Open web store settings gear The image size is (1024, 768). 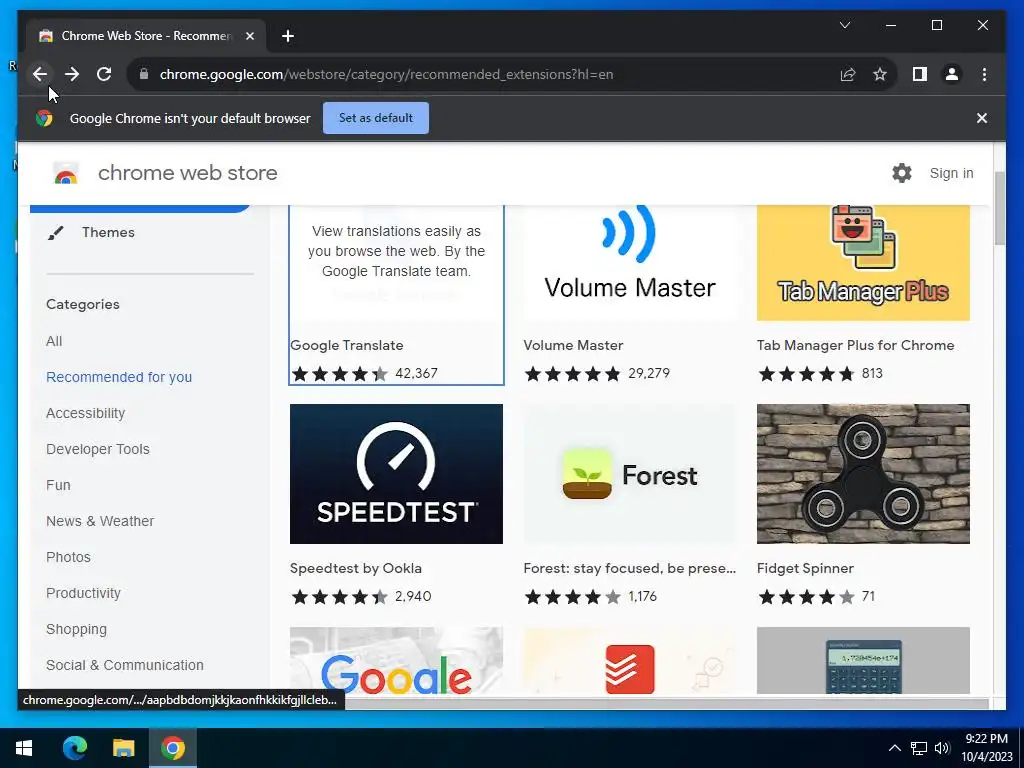tap(902, 173)
